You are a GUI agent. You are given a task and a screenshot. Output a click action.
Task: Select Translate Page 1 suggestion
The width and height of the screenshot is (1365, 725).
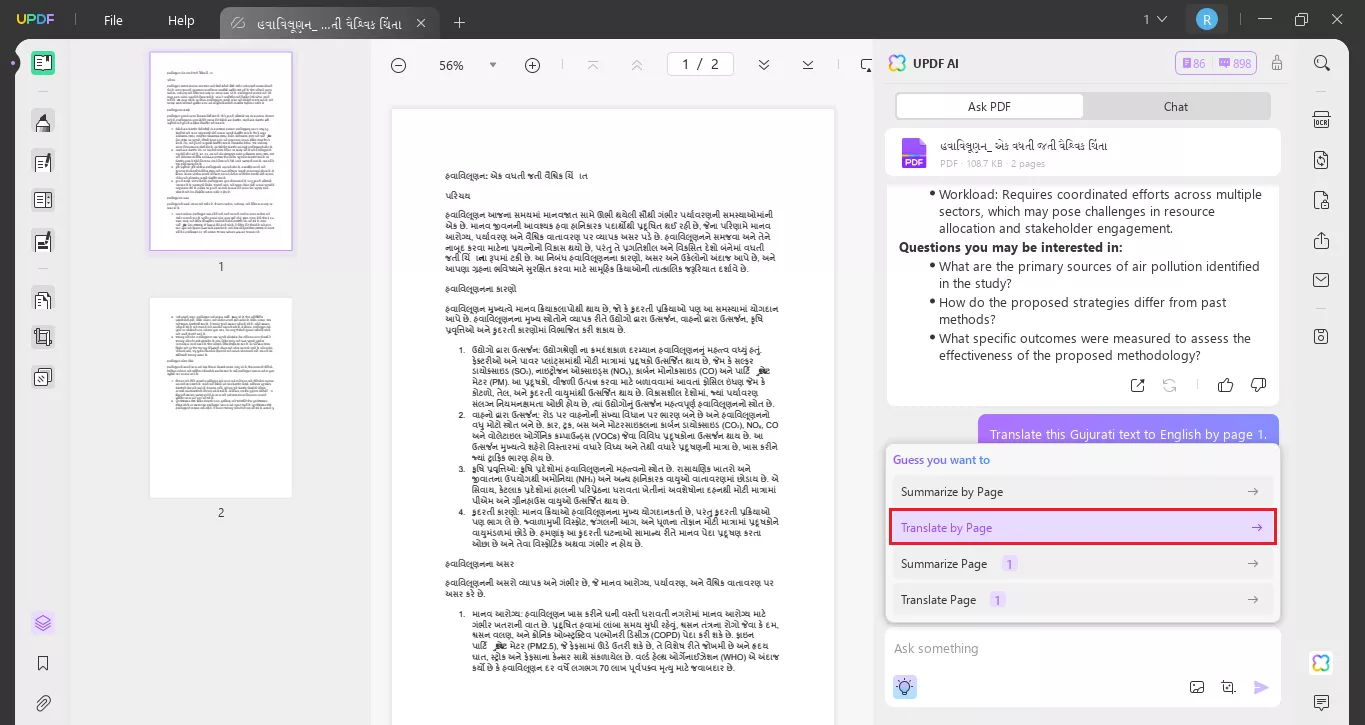coord(1082,600)
